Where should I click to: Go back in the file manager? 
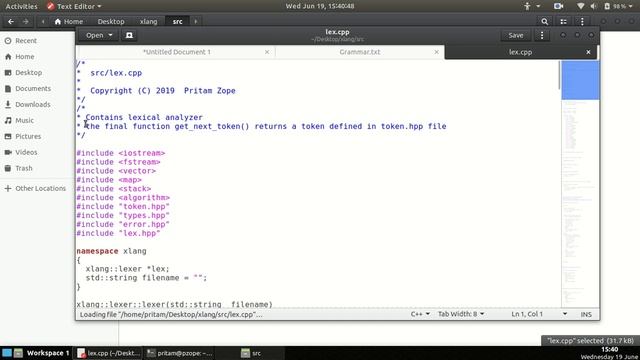point(11,21)
